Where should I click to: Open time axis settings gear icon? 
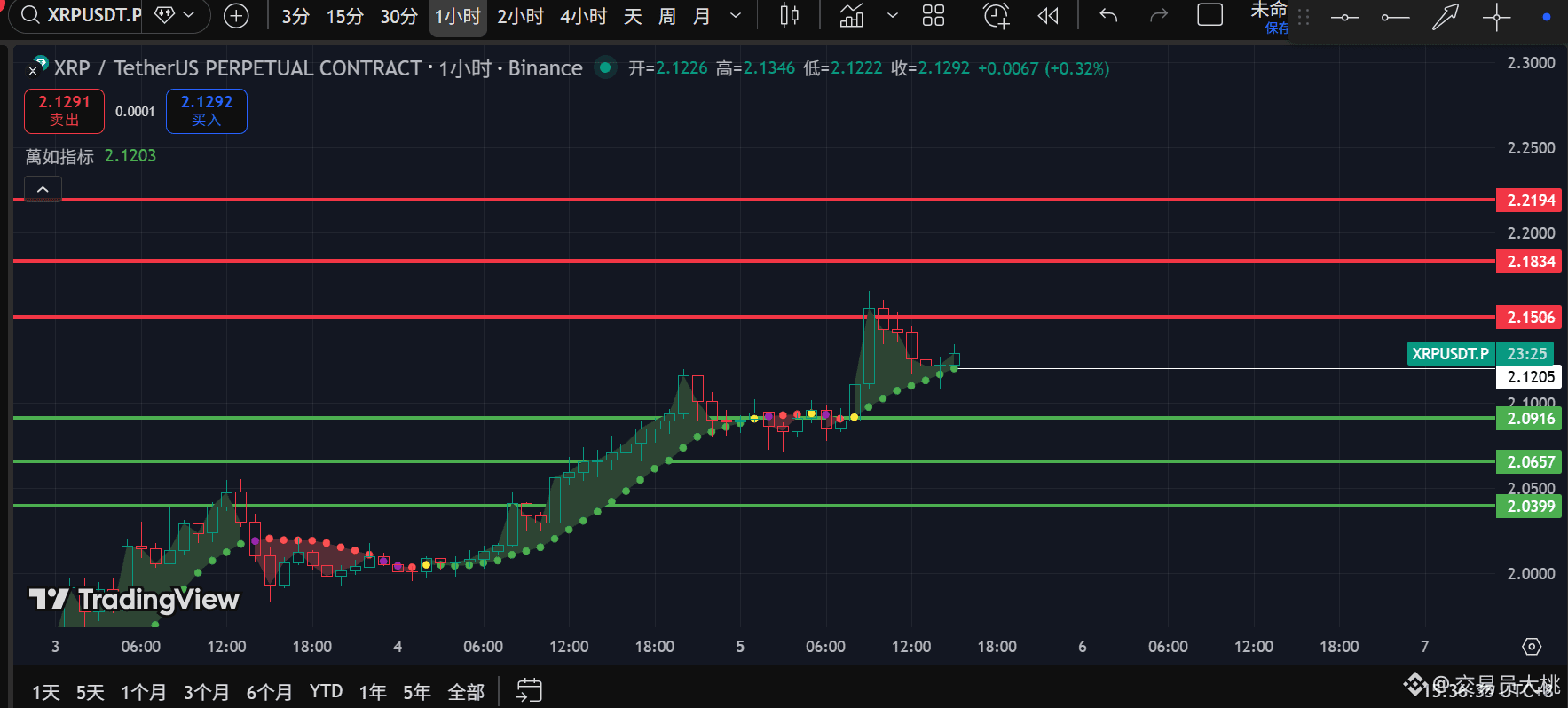point(1532,647)
